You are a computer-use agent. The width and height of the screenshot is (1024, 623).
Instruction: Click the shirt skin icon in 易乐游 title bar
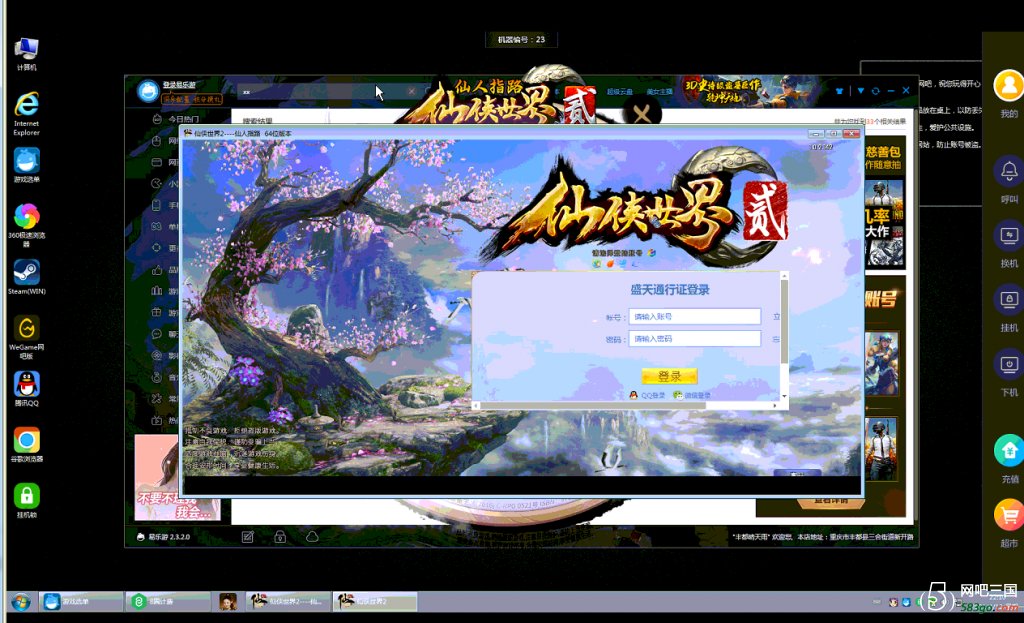click(x=839, y=91)
